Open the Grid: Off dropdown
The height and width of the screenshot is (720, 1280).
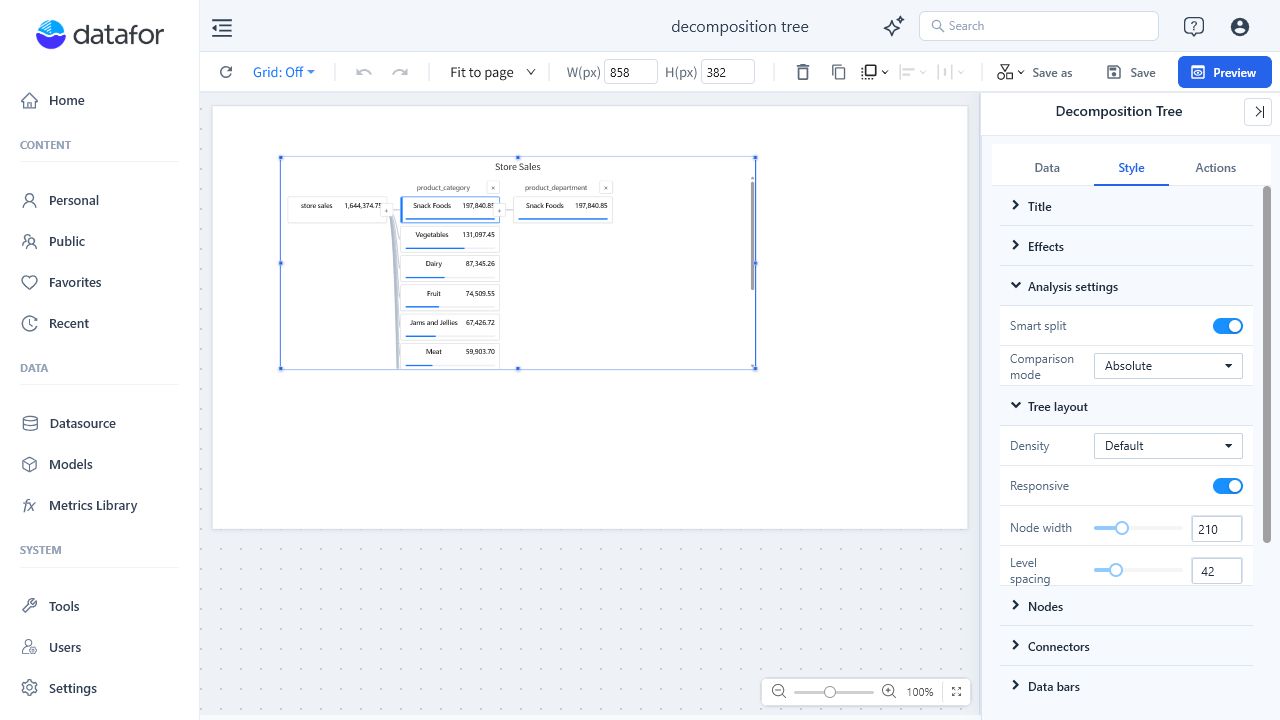pyautogui.click(x=284, y=72)
